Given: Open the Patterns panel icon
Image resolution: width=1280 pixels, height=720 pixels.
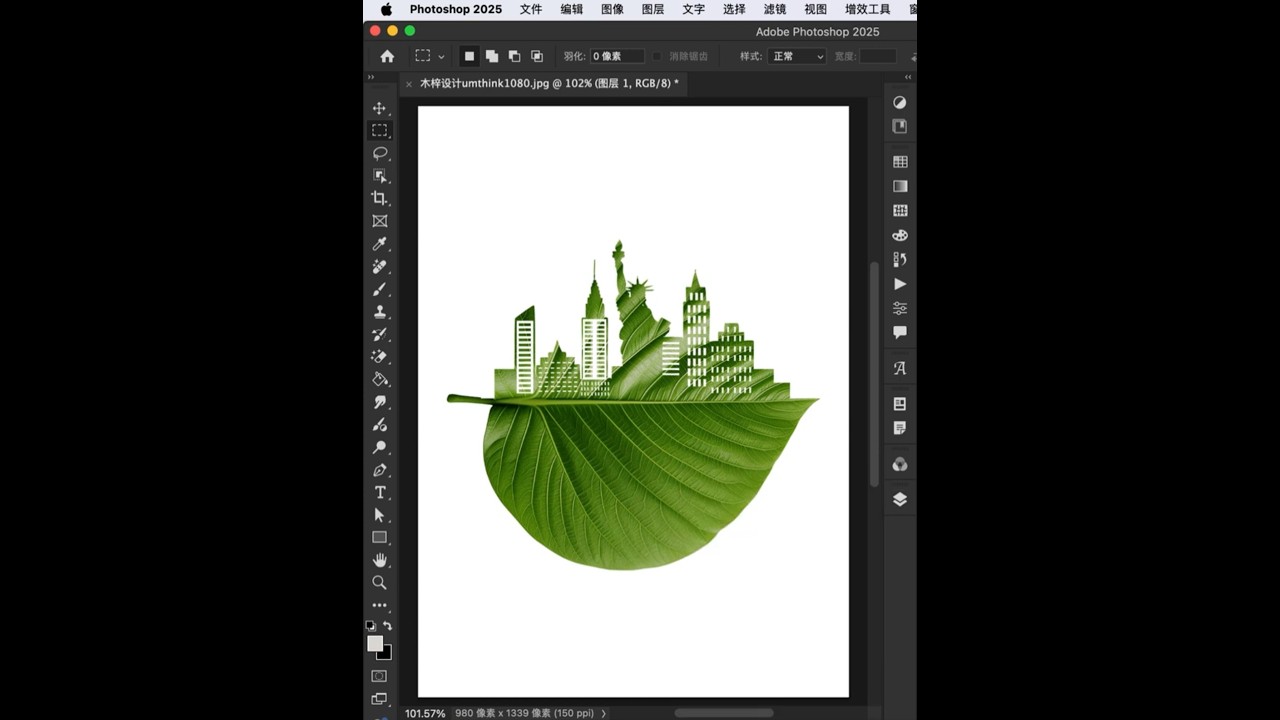Looking at the screenshot, I should coord(900,211).
